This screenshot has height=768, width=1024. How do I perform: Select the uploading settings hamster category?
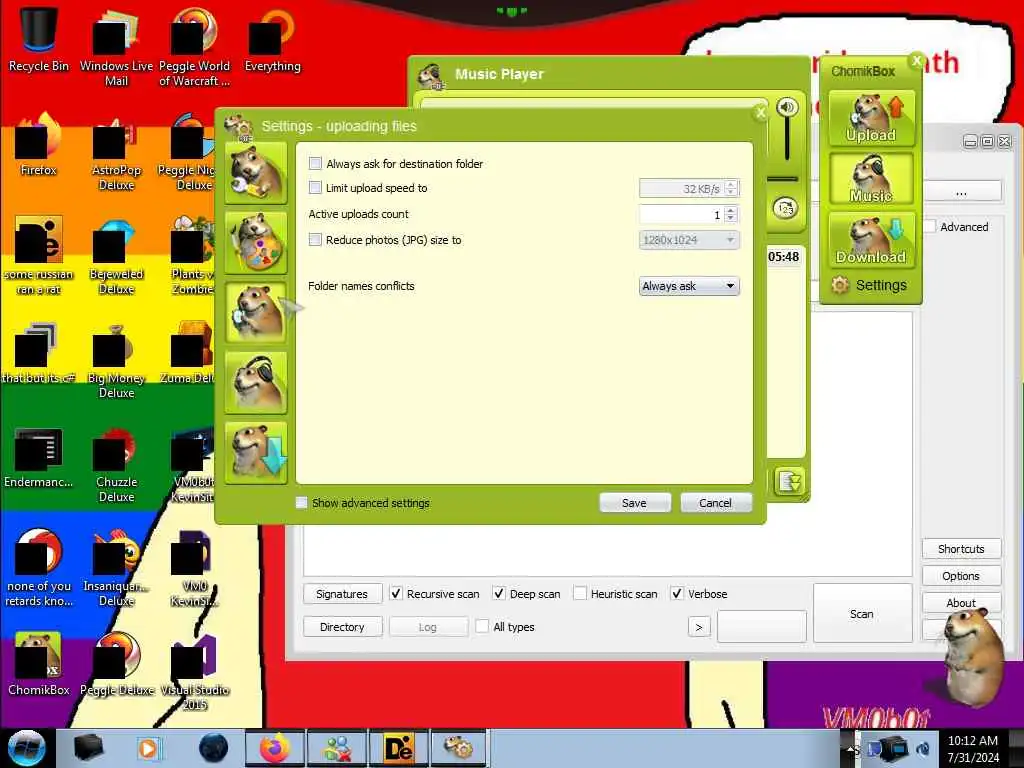[256, 313]
